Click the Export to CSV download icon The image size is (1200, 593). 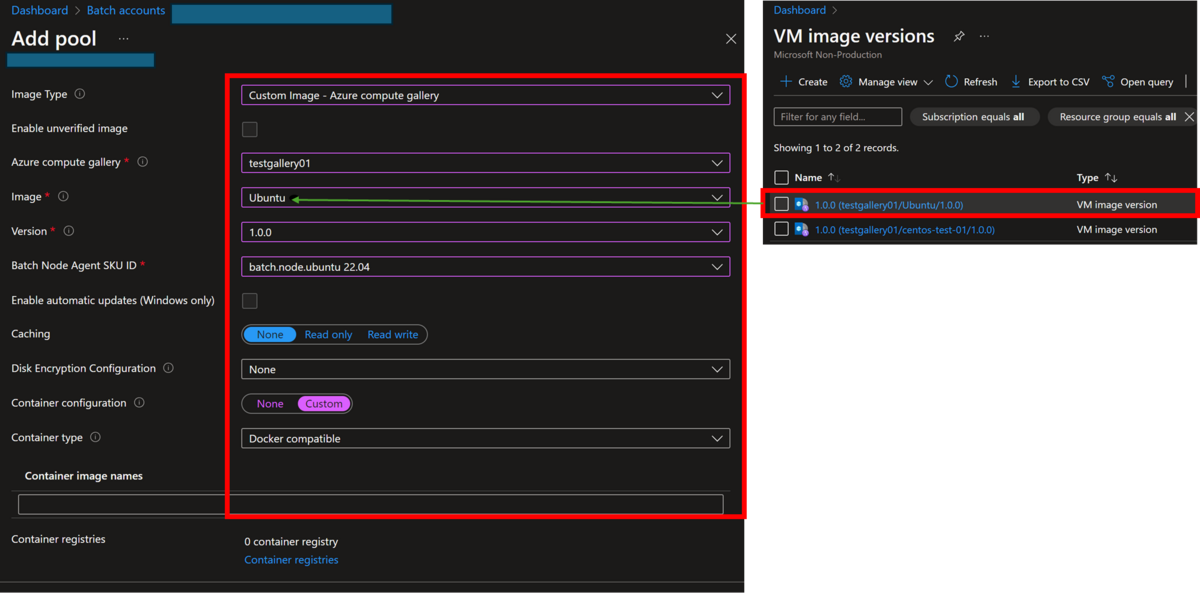coord(1016,82)
